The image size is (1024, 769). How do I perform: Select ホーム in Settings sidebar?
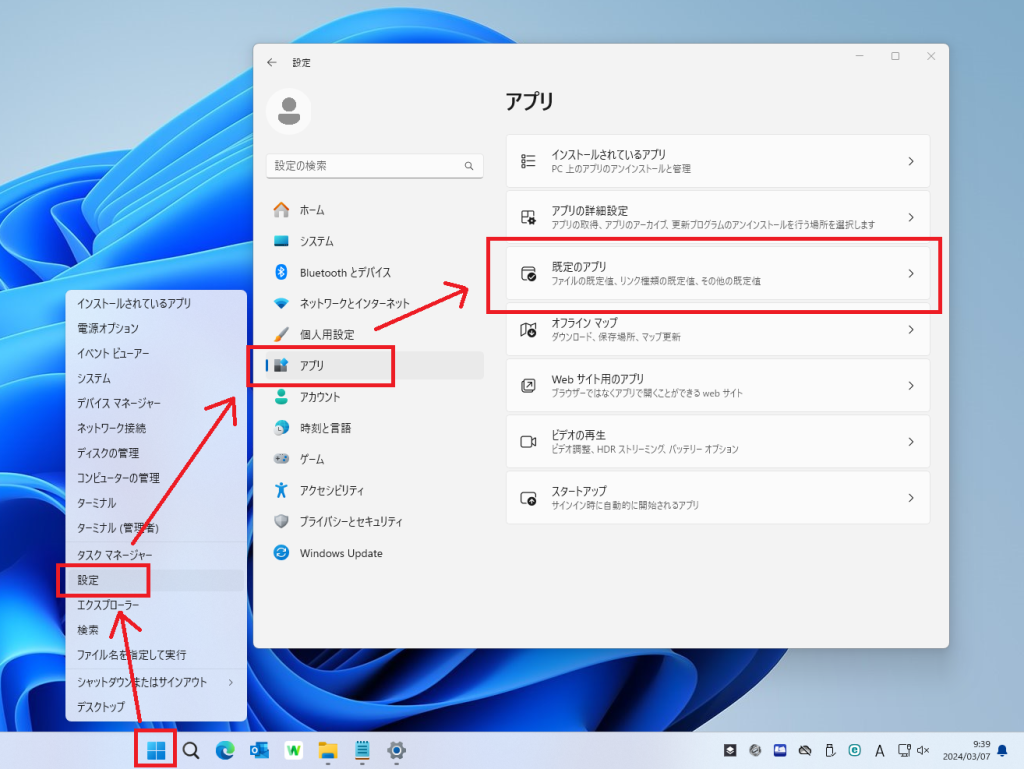point(375,210)
